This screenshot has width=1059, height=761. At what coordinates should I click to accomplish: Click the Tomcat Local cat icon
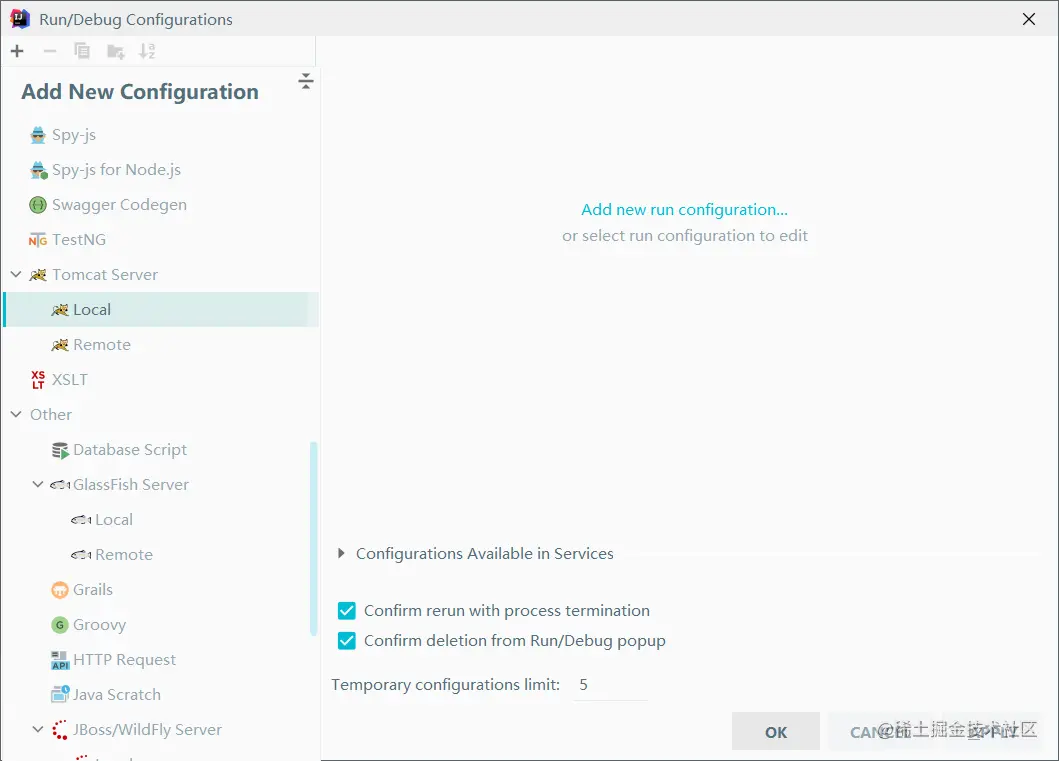click(x=60, y=310)
